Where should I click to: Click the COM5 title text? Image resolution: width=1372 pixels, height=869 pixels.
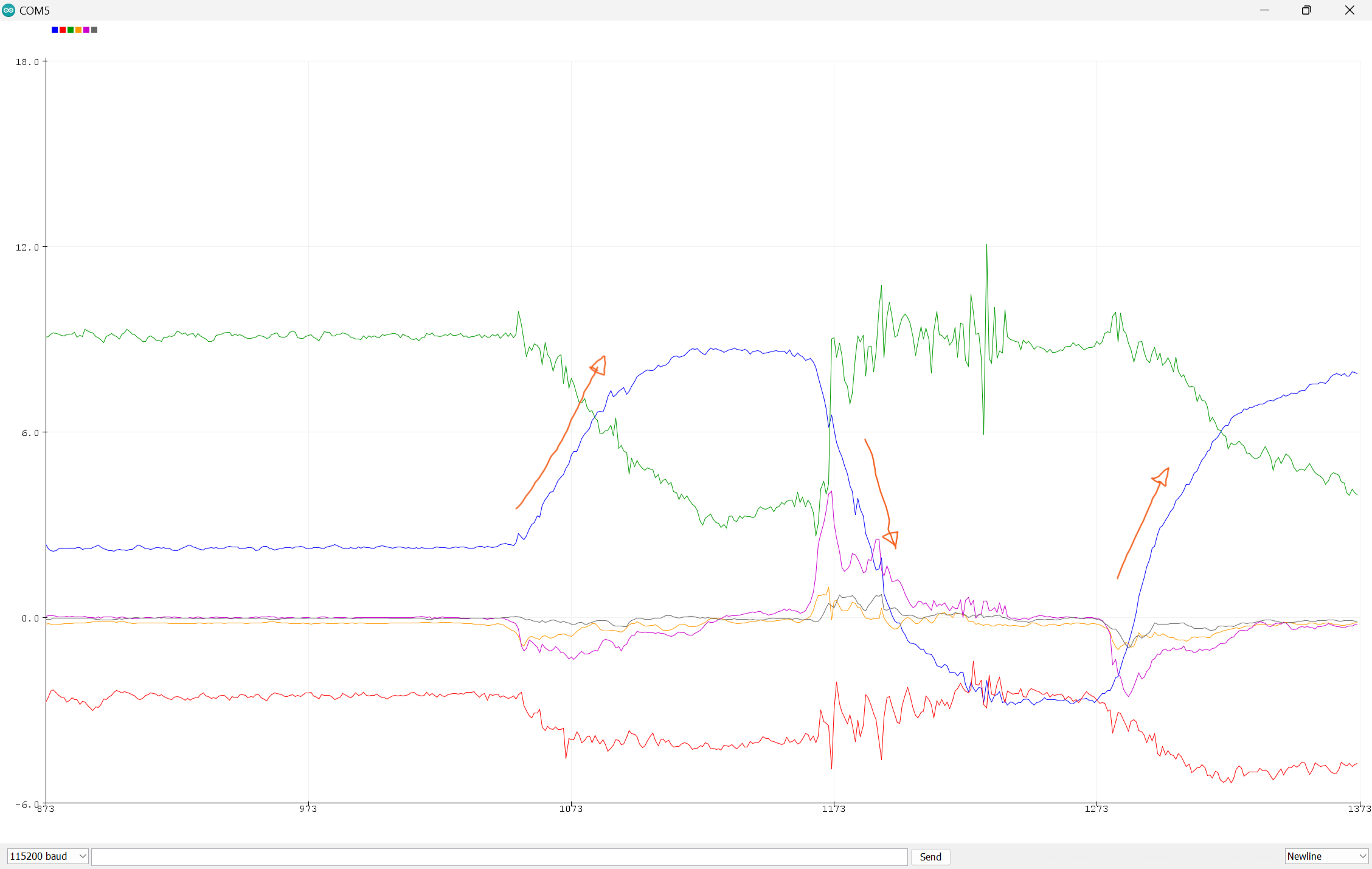click(x=34, y=10)
